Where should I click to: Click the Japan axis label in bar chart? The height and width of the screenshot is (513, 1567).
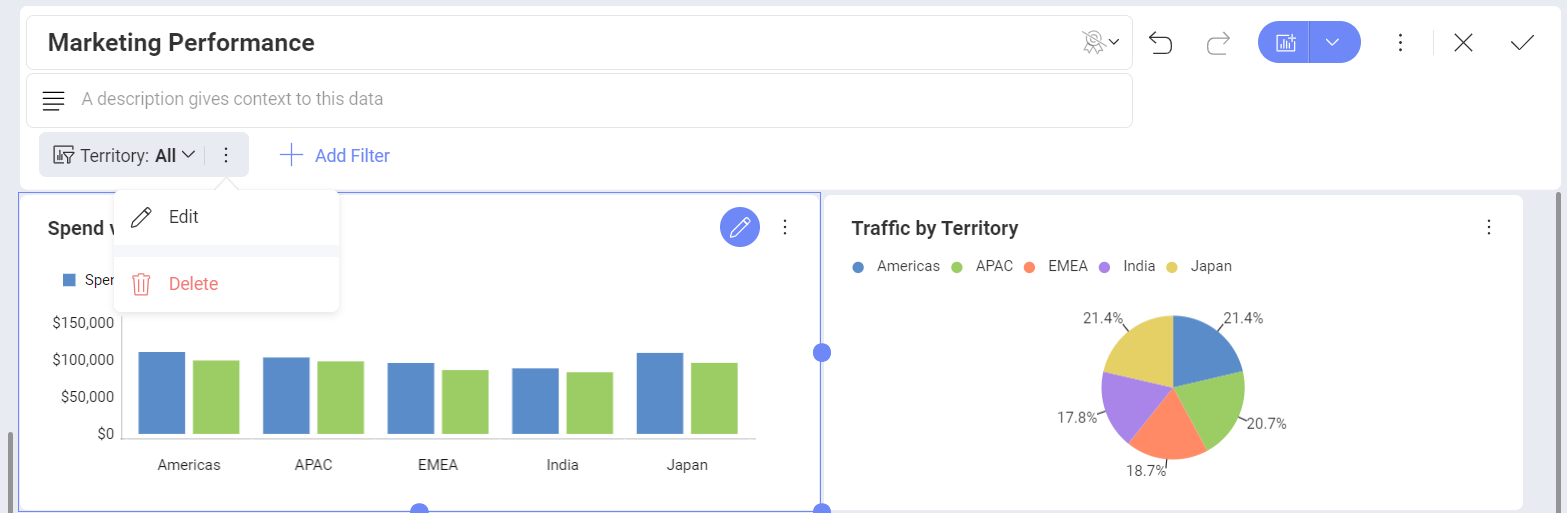(687, 465)
